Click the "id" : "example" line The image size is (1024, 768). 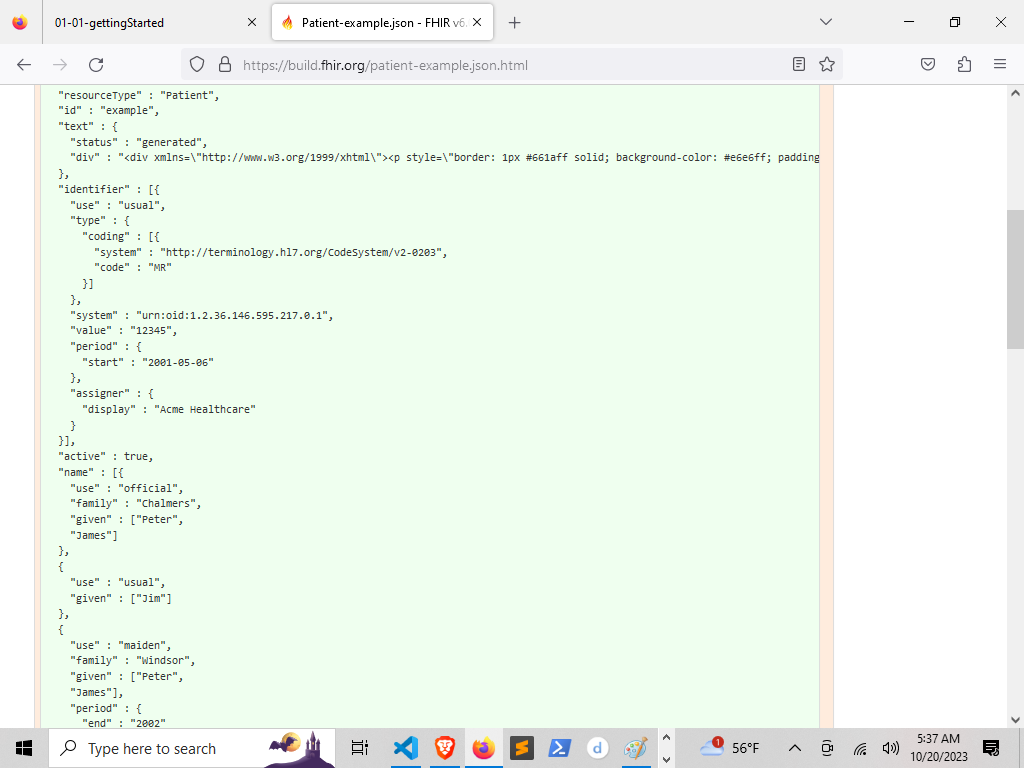(109, 111)
